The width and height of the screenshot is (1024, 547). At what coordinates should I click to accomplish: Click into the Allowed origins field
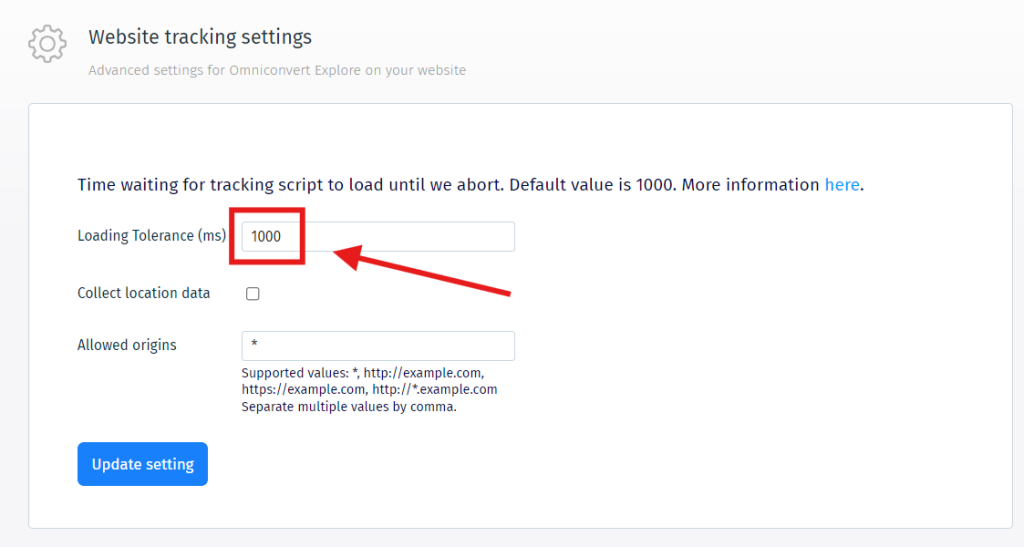[x=378, y=346]
